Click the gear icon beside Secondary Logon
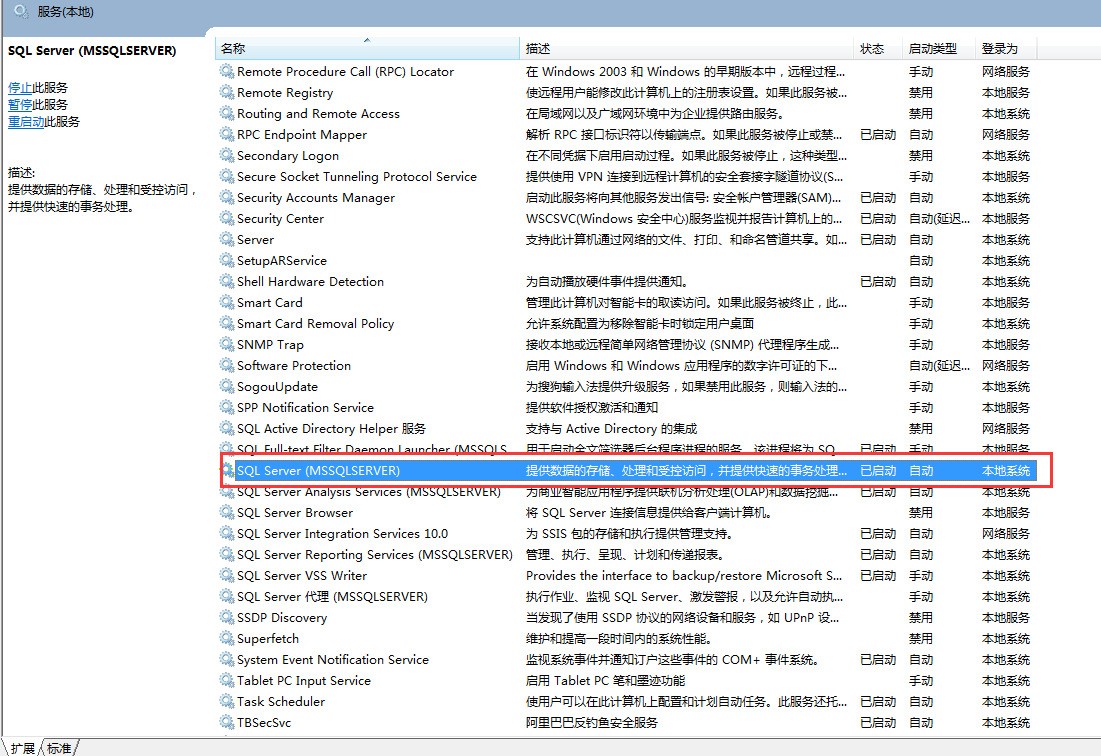Viewport: 1101px width, 756px height. click(226, 155)
